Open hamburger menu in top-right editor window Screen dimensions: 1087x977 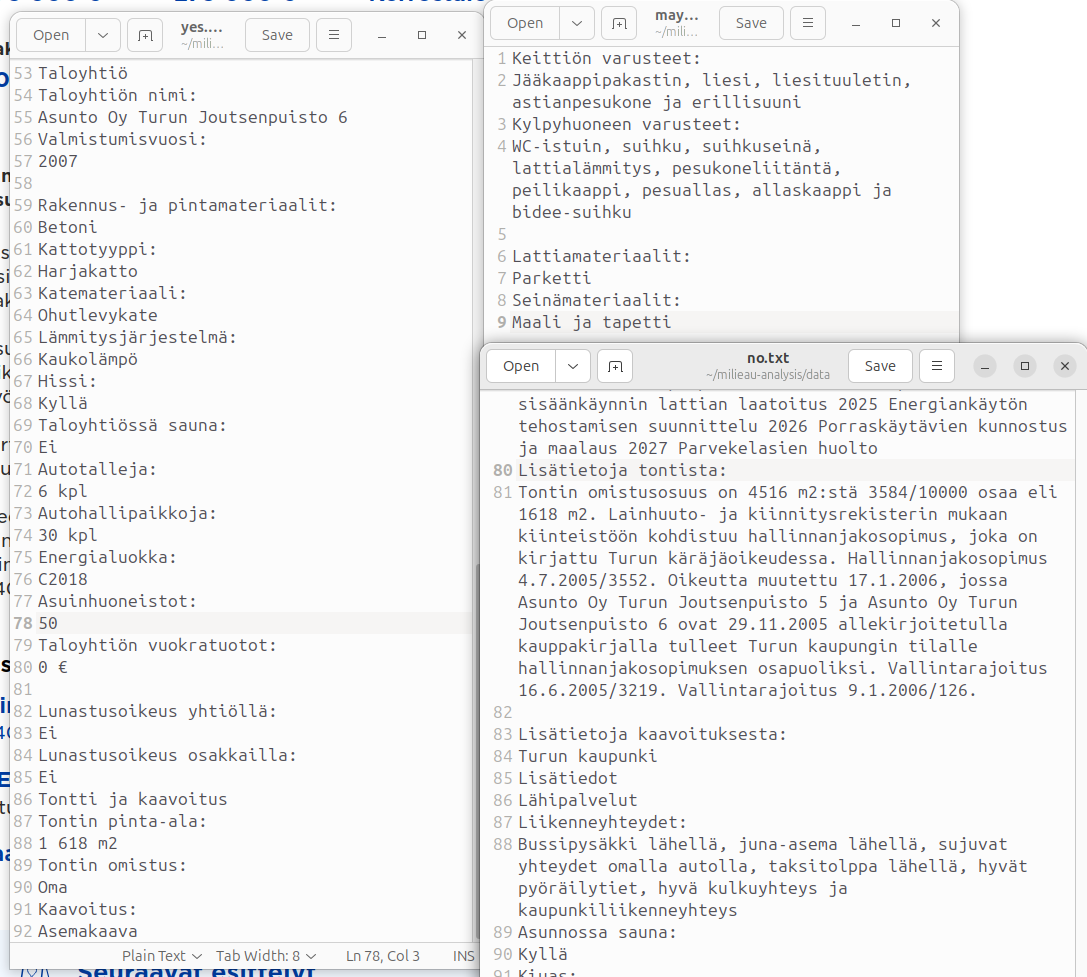pos(808,23)
